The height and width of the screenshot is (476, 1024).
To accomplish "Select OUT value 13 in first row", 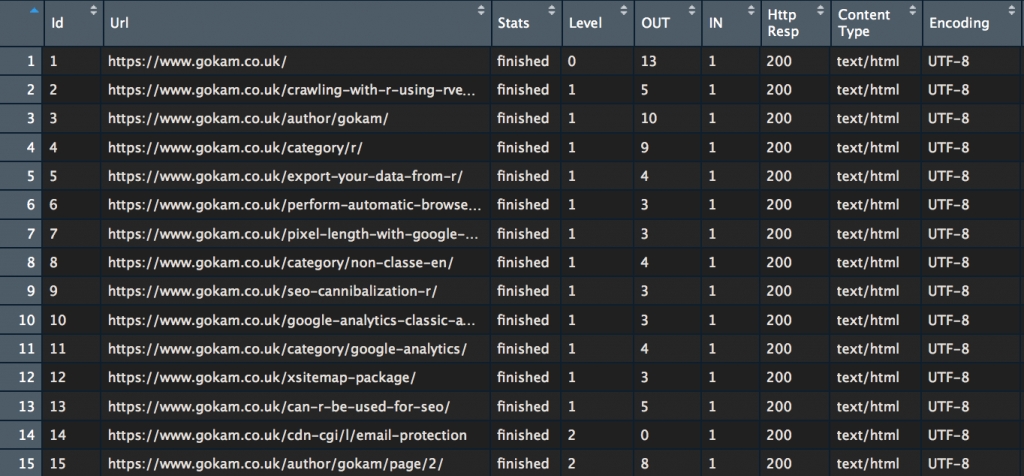I will coord(648,61).
